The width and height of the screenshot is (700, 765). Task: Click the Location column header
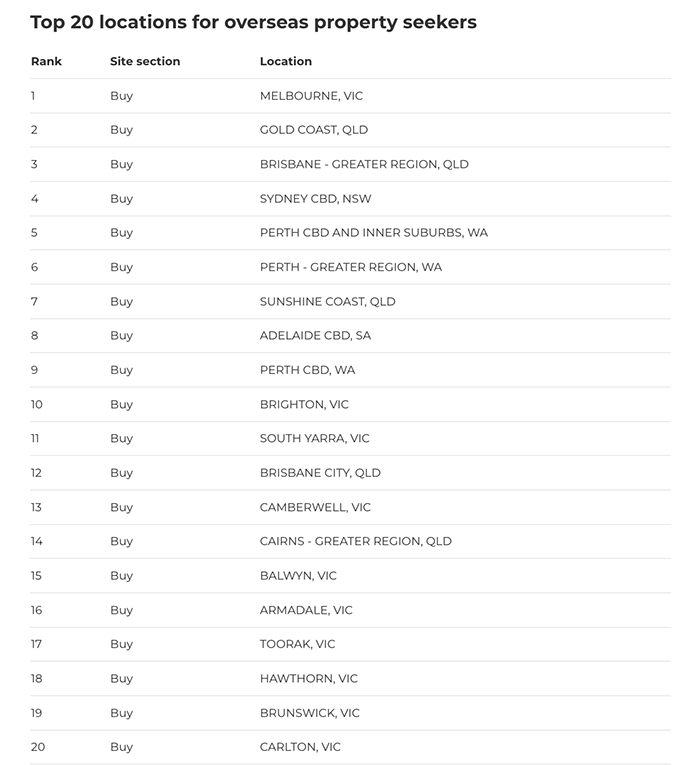tap(285, 61)
